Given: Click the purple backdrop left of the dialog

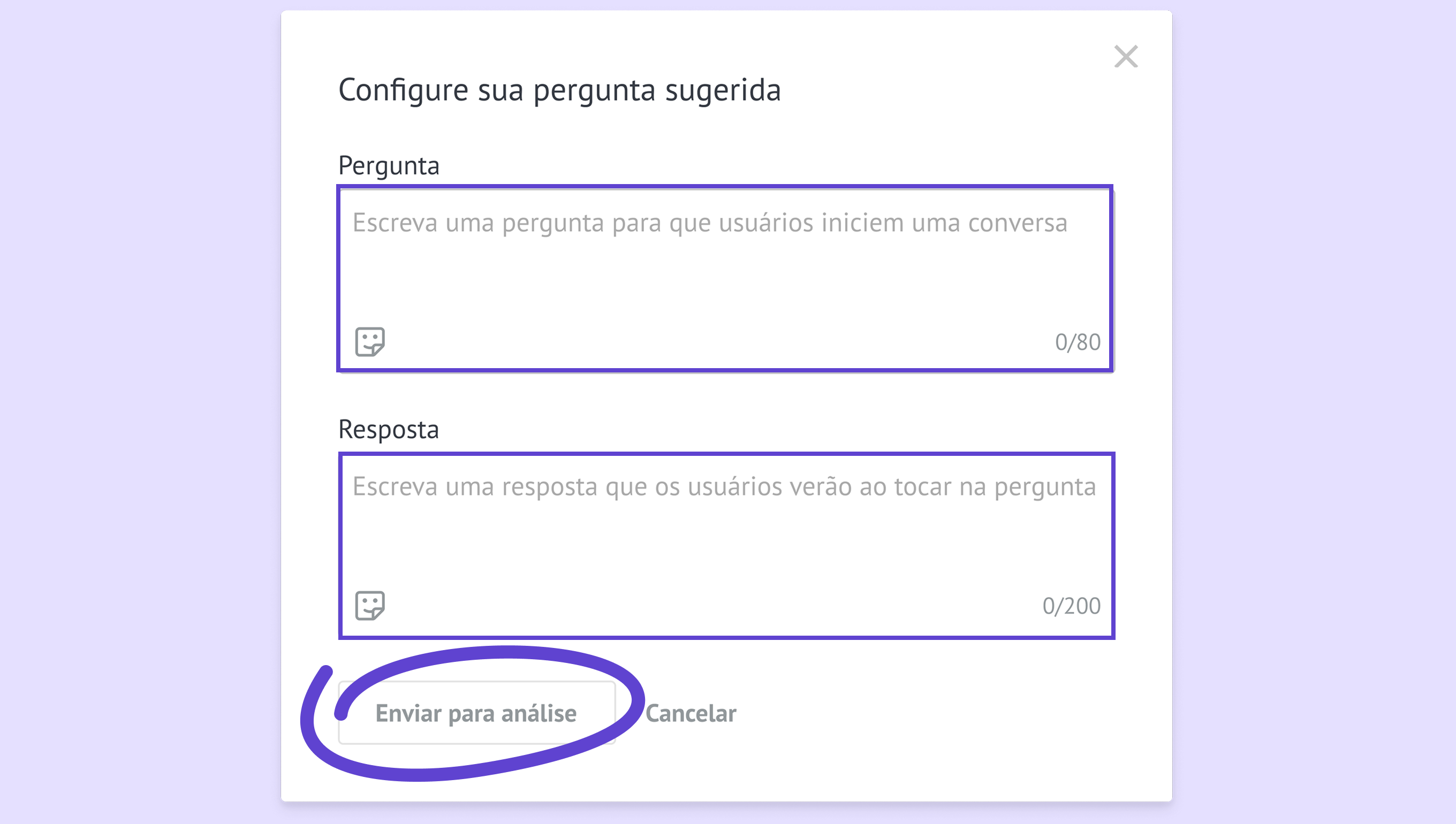Looking at the screenshot, I should tap(140, 412).
